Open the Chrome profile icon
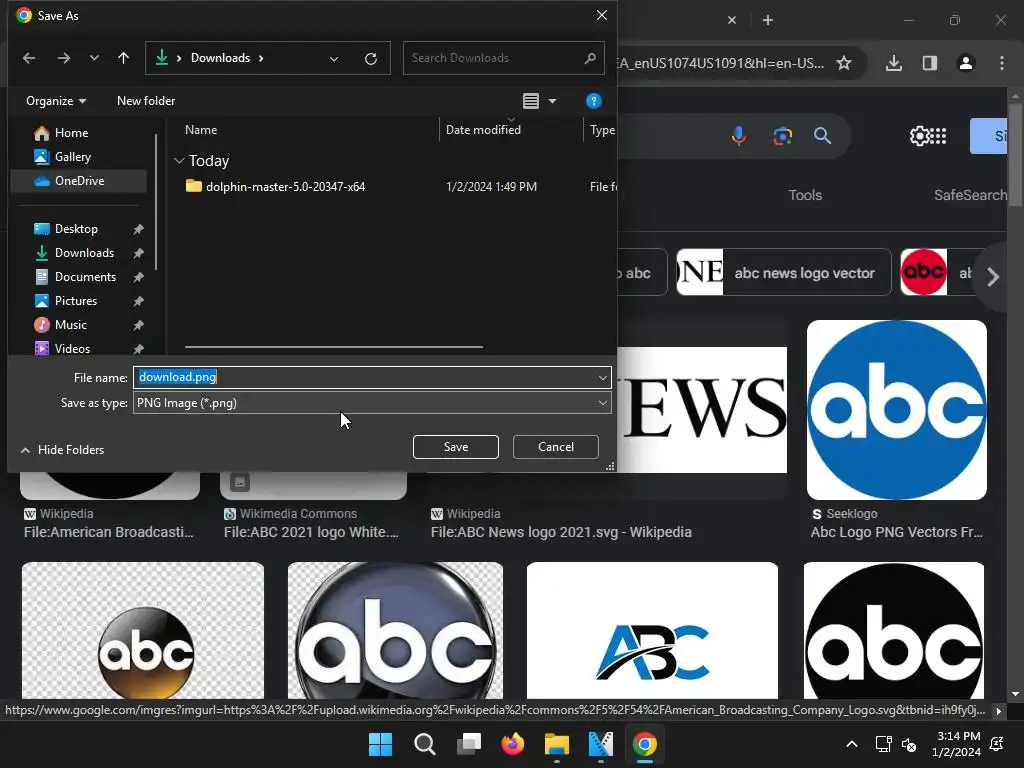The height and width of the screenshot is (768, 1024). [x=966, y=63]
